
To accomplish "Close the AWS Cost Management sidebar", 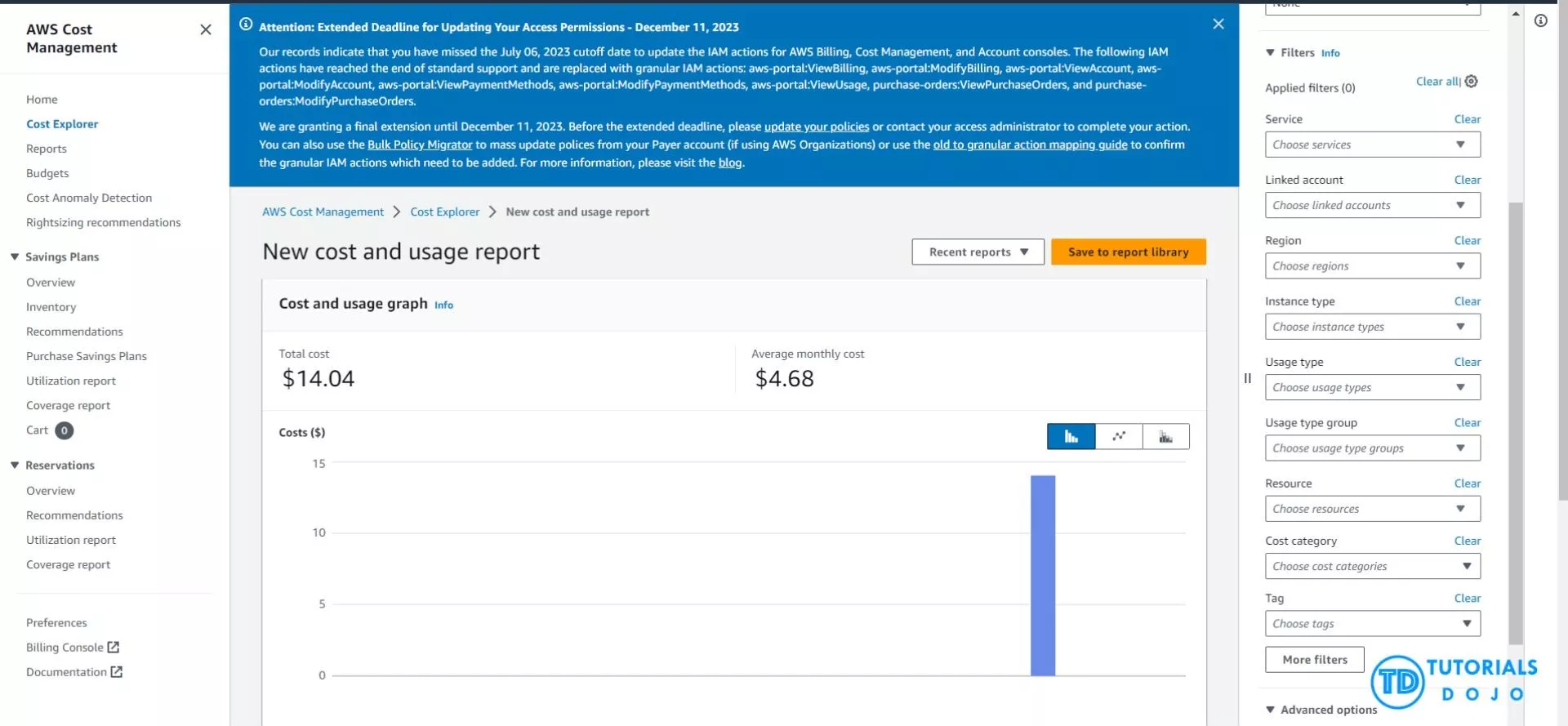I will point(206,29).
